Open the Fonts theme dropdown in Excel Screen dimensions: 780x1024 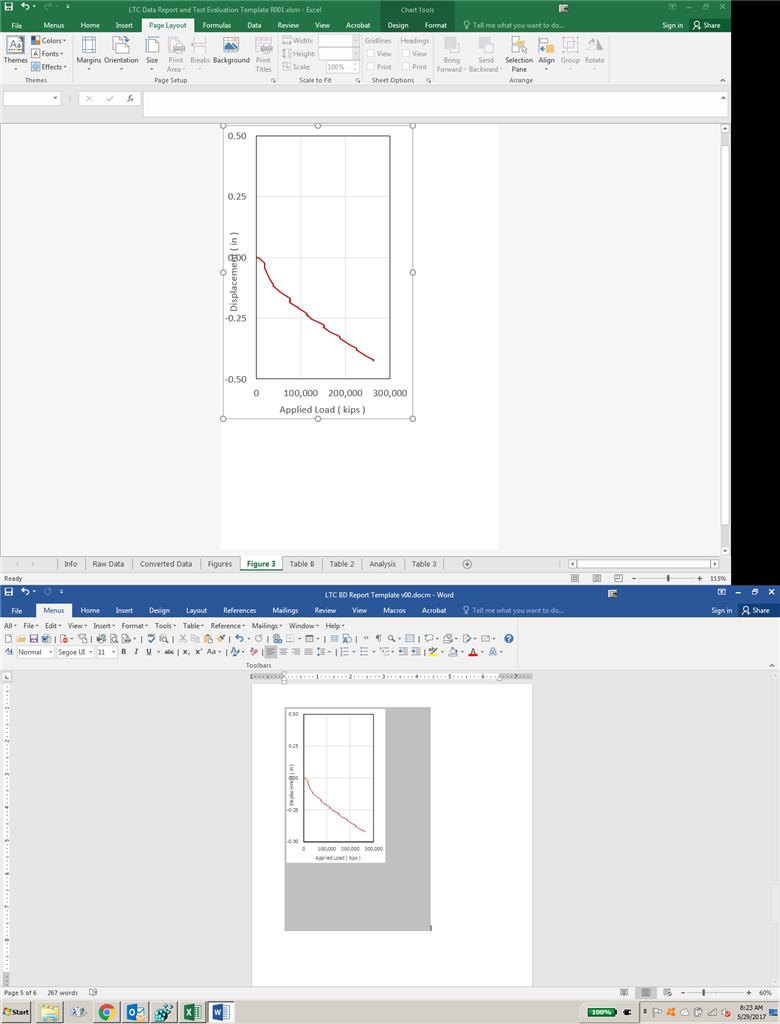[48, 54]
